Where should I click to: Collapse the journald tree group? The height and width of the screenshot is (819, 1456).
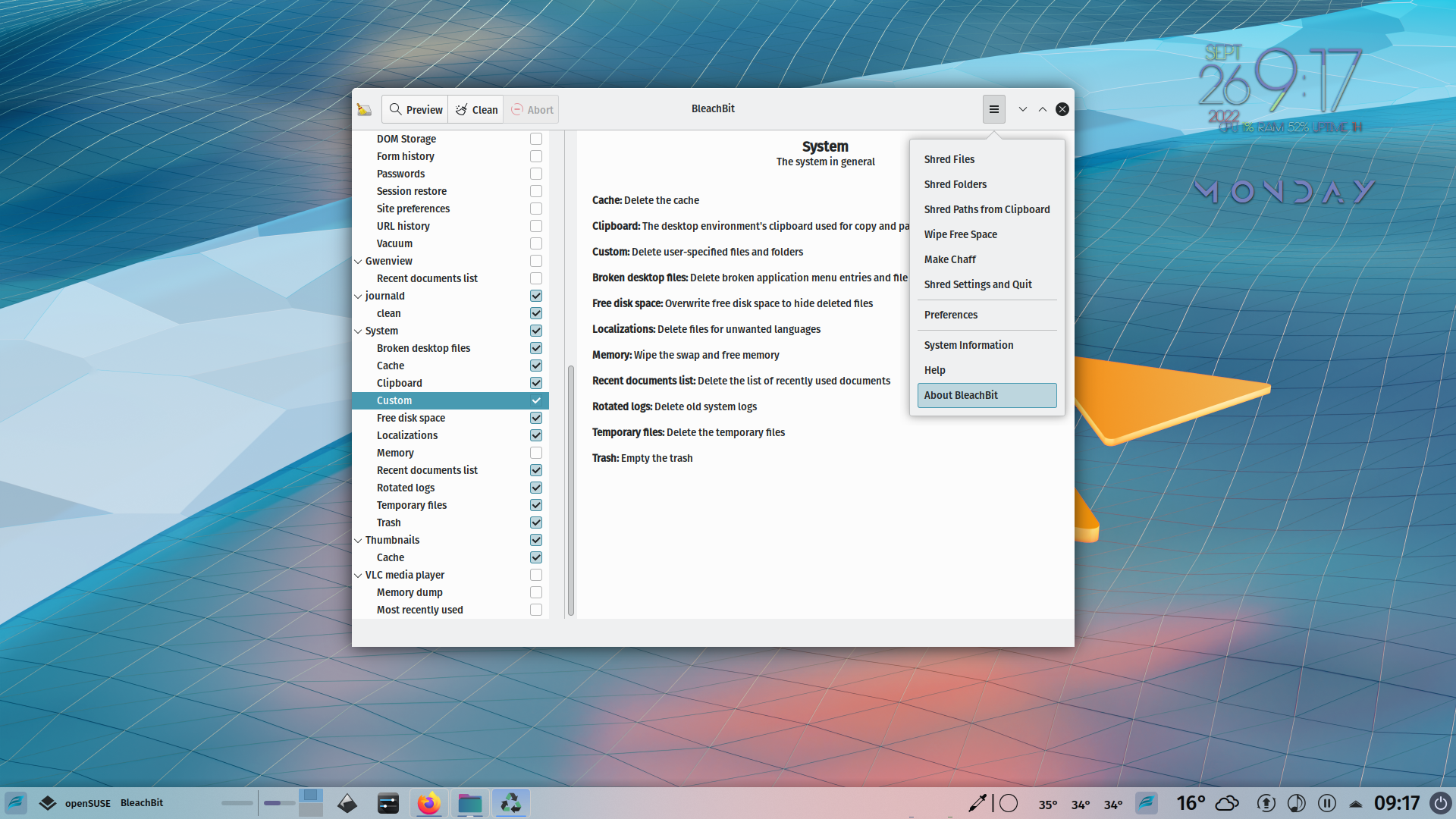click(x=358, y=297)
